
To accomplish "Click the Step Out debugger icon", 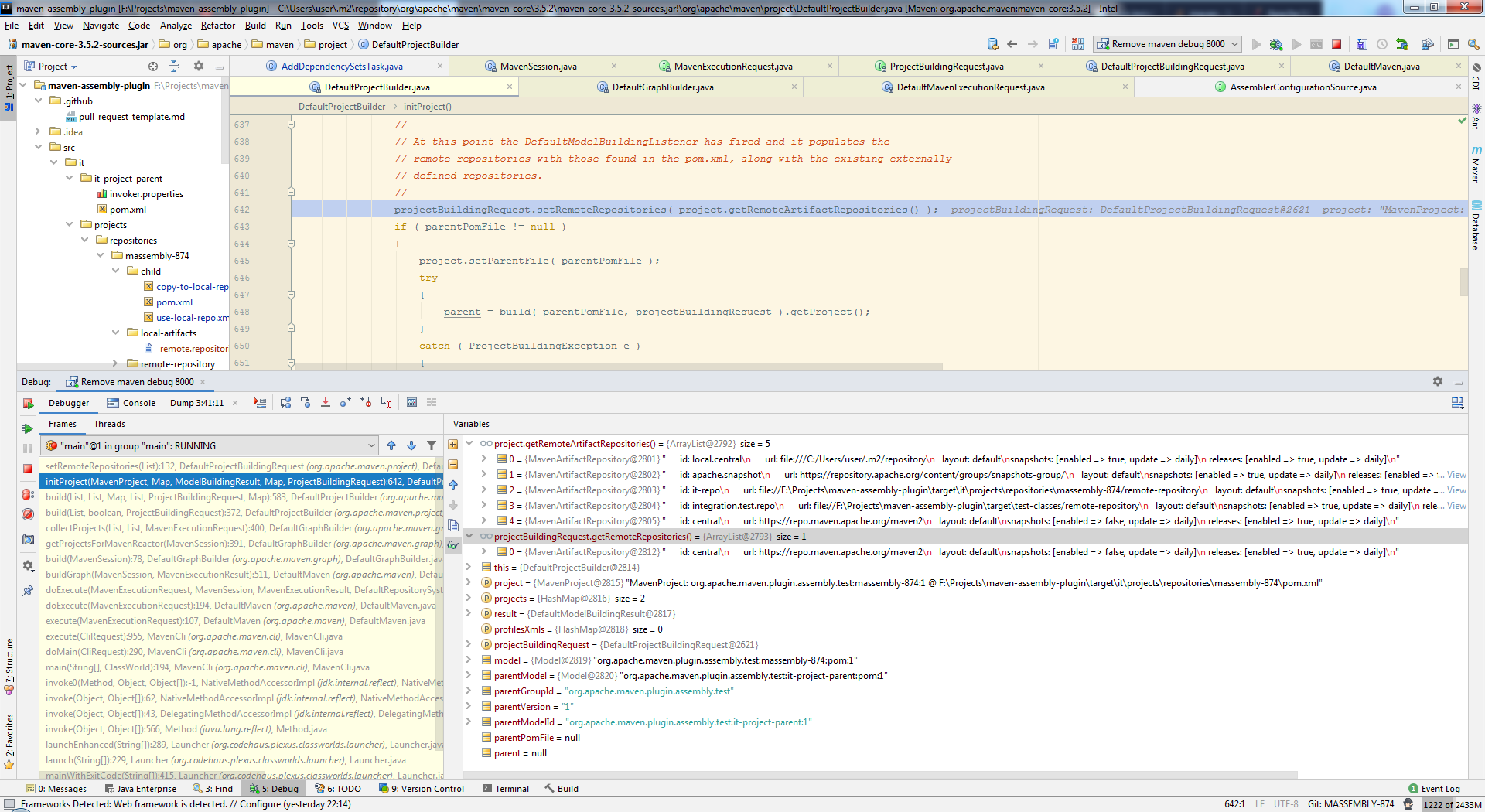I will [x=346, y=402].
